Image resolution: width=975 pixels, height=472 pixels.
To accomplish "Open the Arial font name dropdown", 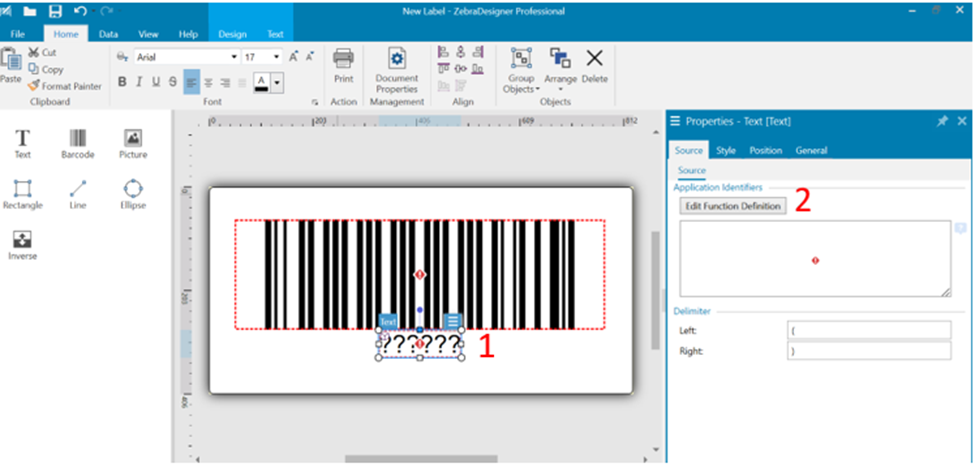I will [234, 57].
